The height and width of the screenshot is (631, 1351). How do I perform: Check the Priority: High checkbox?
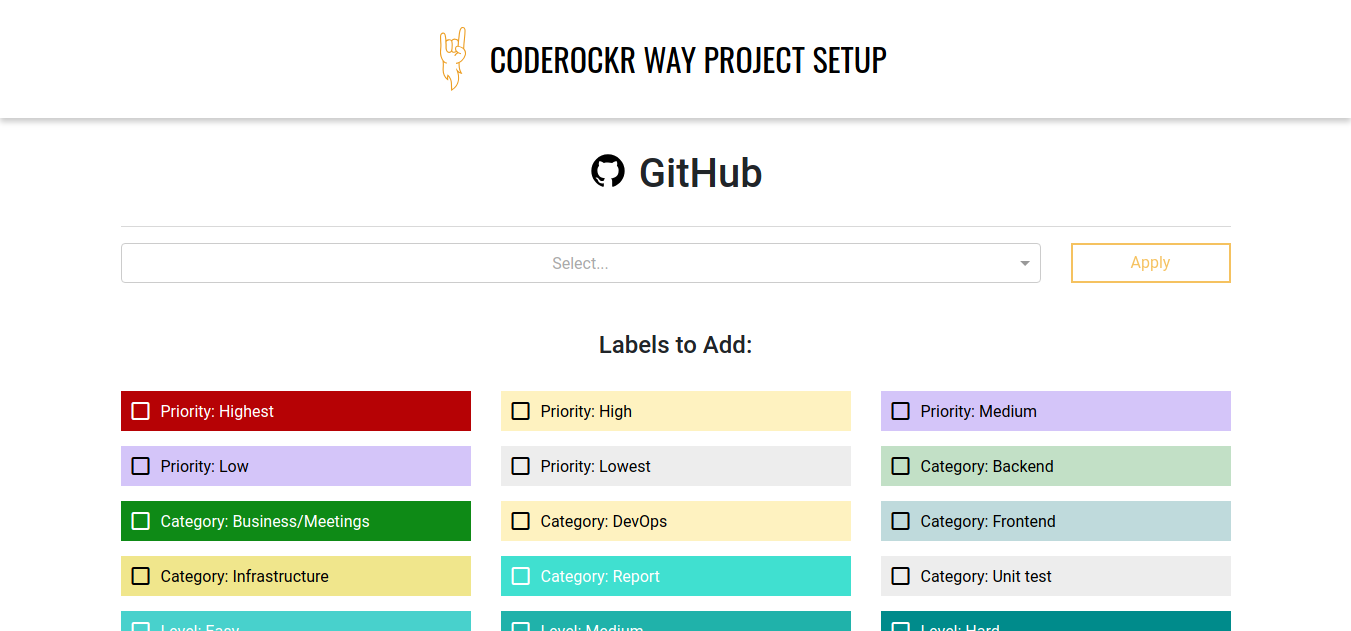521,411
